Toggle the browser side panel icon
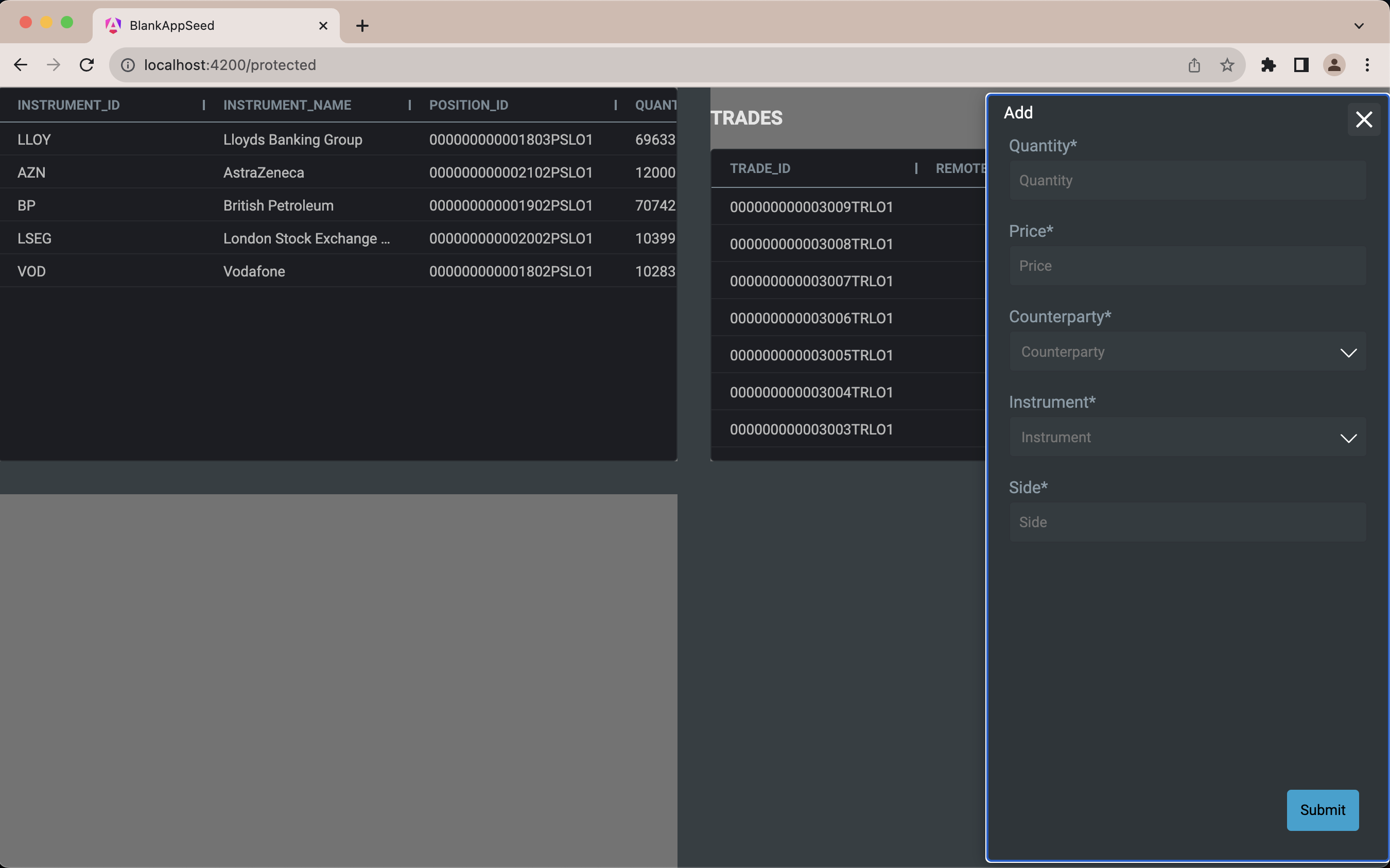This screenshot has width=1390, height=868. coord(1301,65)
